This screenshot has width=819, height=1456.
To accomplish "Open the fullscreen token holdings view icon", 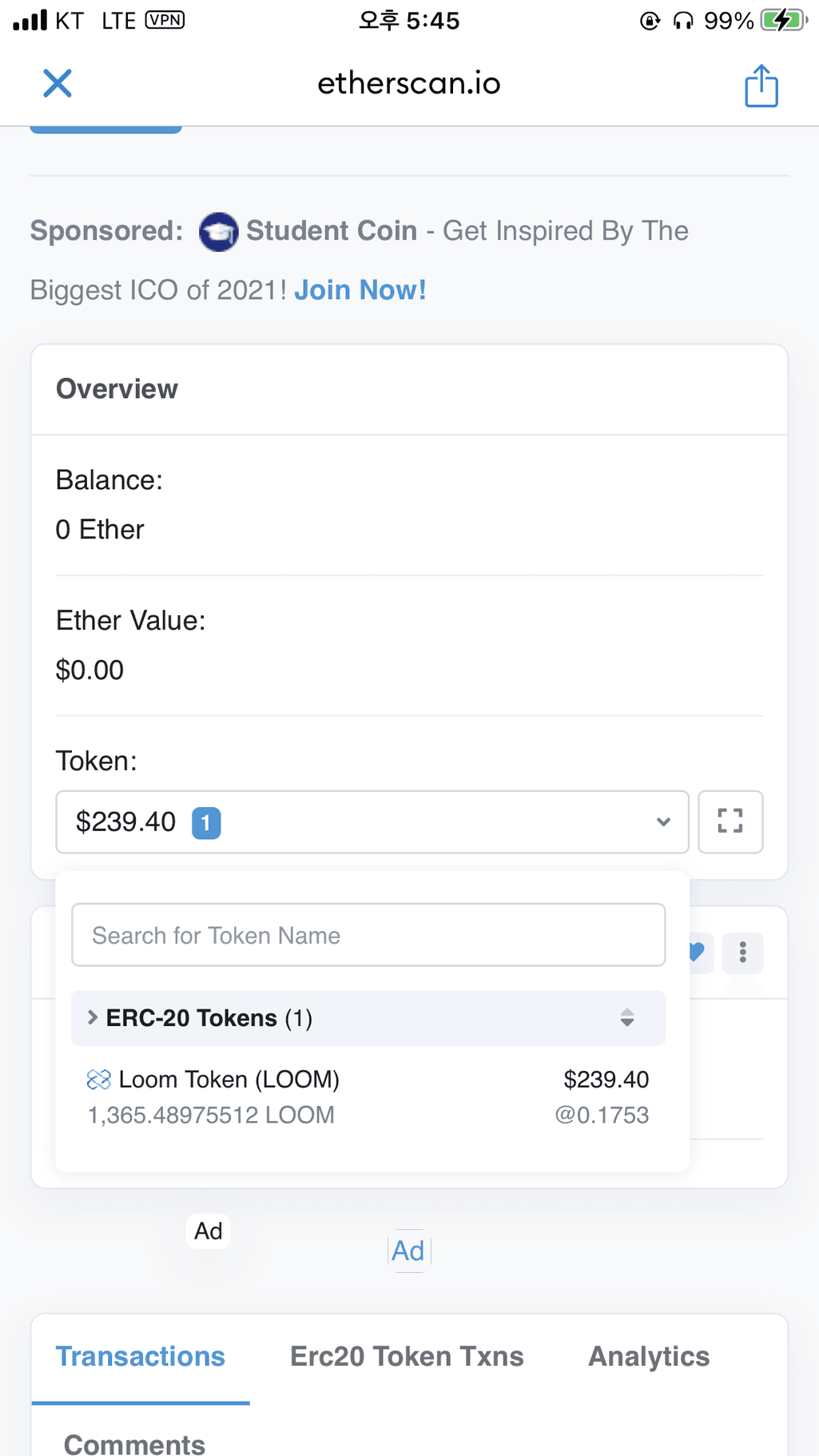I will tap(730, 821).
